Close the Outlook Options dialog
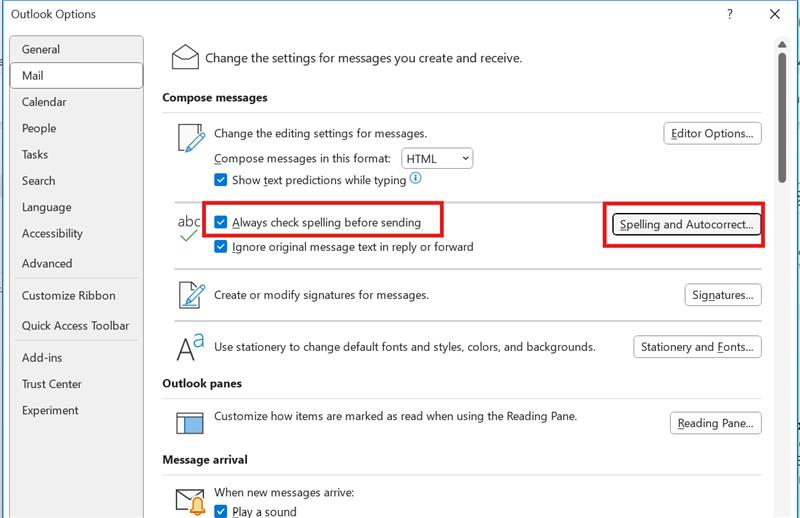This screenshot has height=518, width=800. coord(774,14)
